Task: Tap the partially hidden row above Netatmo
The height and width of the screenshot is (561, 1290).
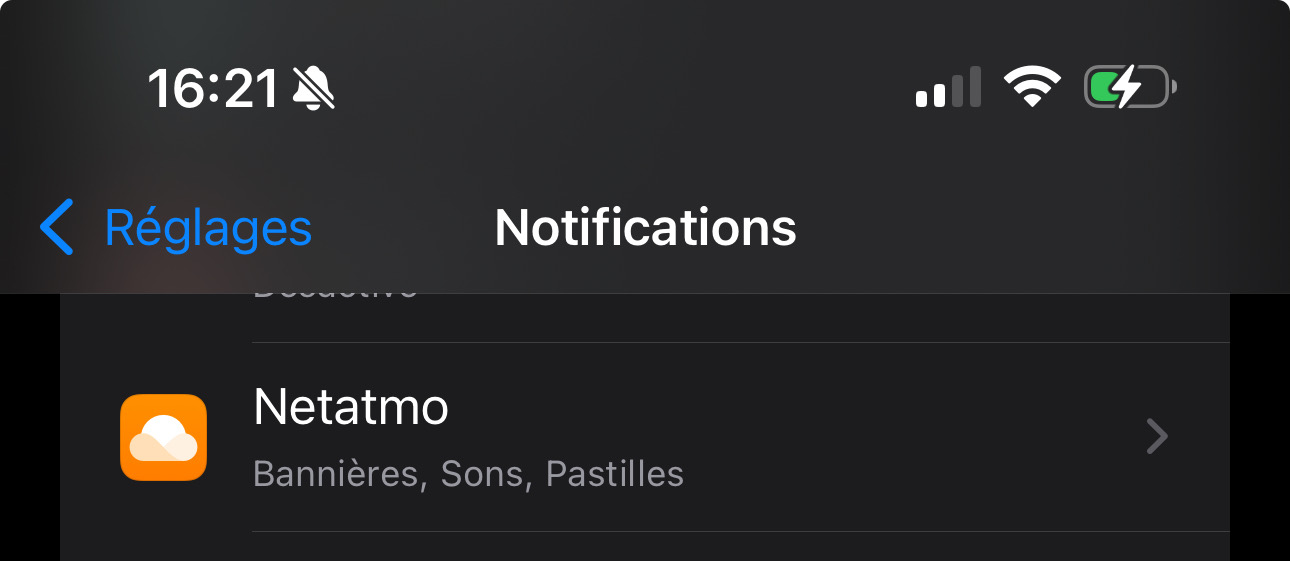Action: (640, 316)
